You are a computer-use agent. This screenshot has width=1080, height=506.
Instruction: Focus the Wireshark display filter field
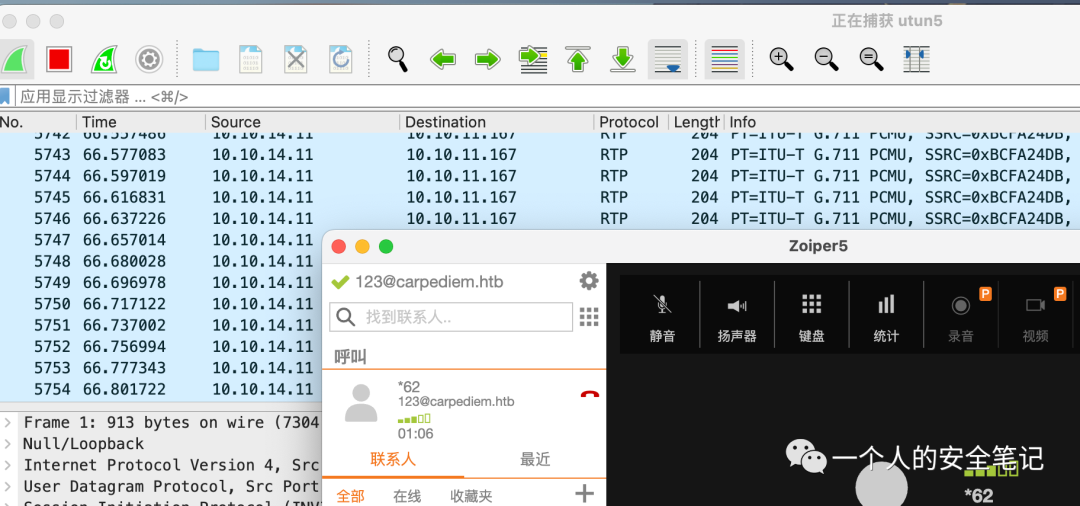click(x=548, y=96)
